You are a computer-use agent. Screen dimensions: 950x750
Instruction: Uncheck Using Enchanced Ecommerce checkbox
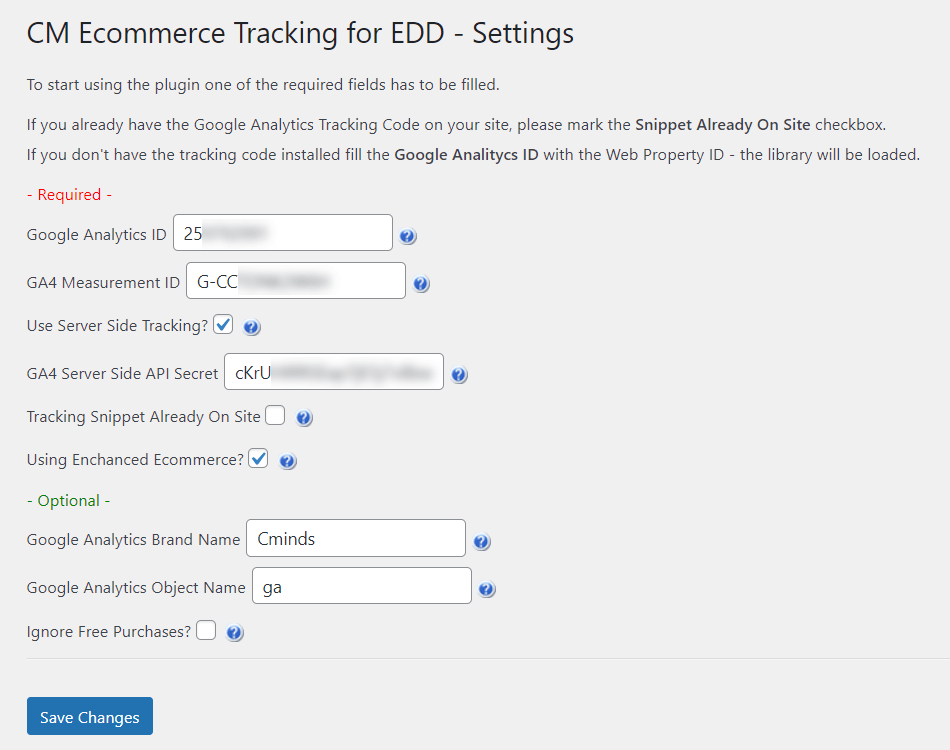258,459
